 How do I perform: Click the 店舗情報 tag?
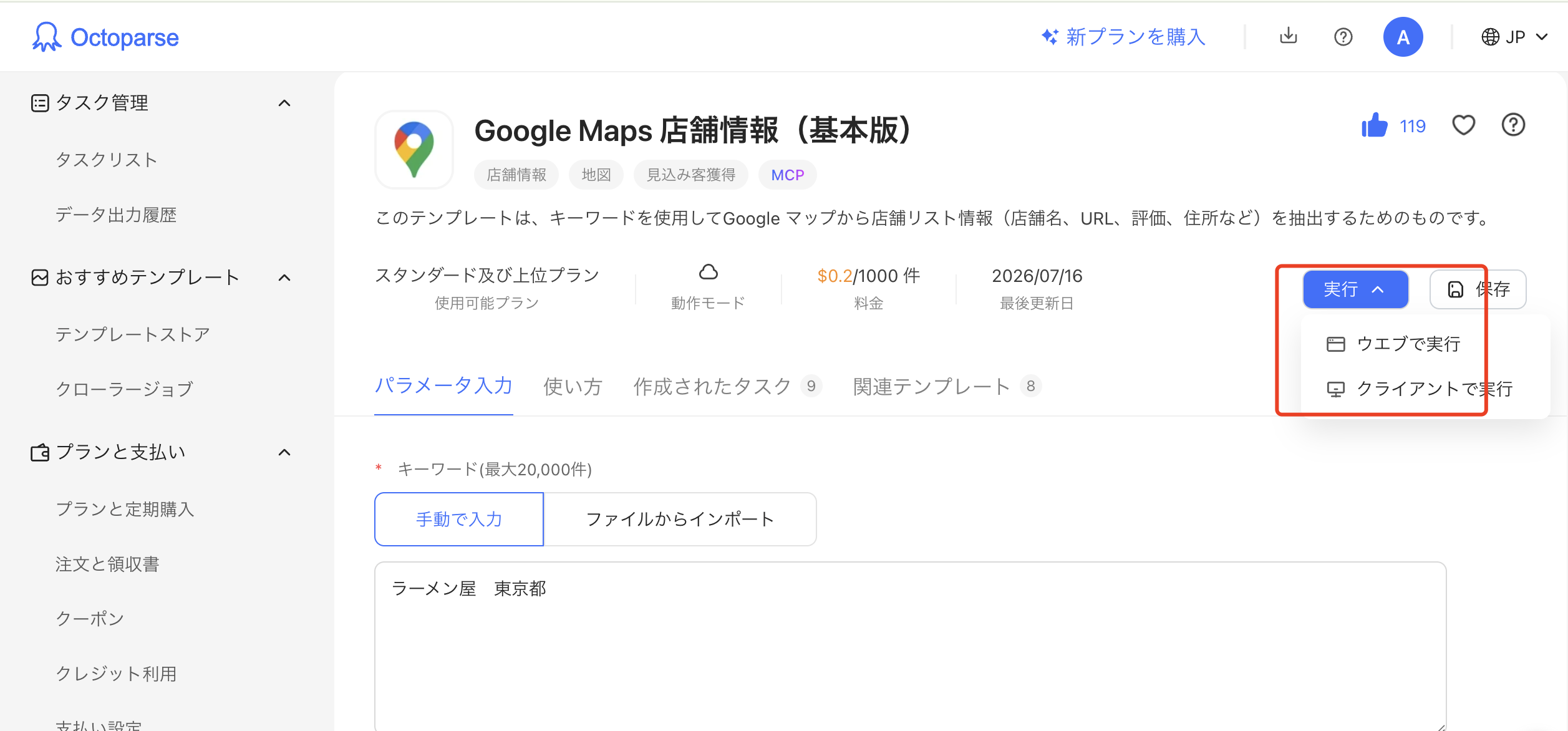tap(516, 175)
